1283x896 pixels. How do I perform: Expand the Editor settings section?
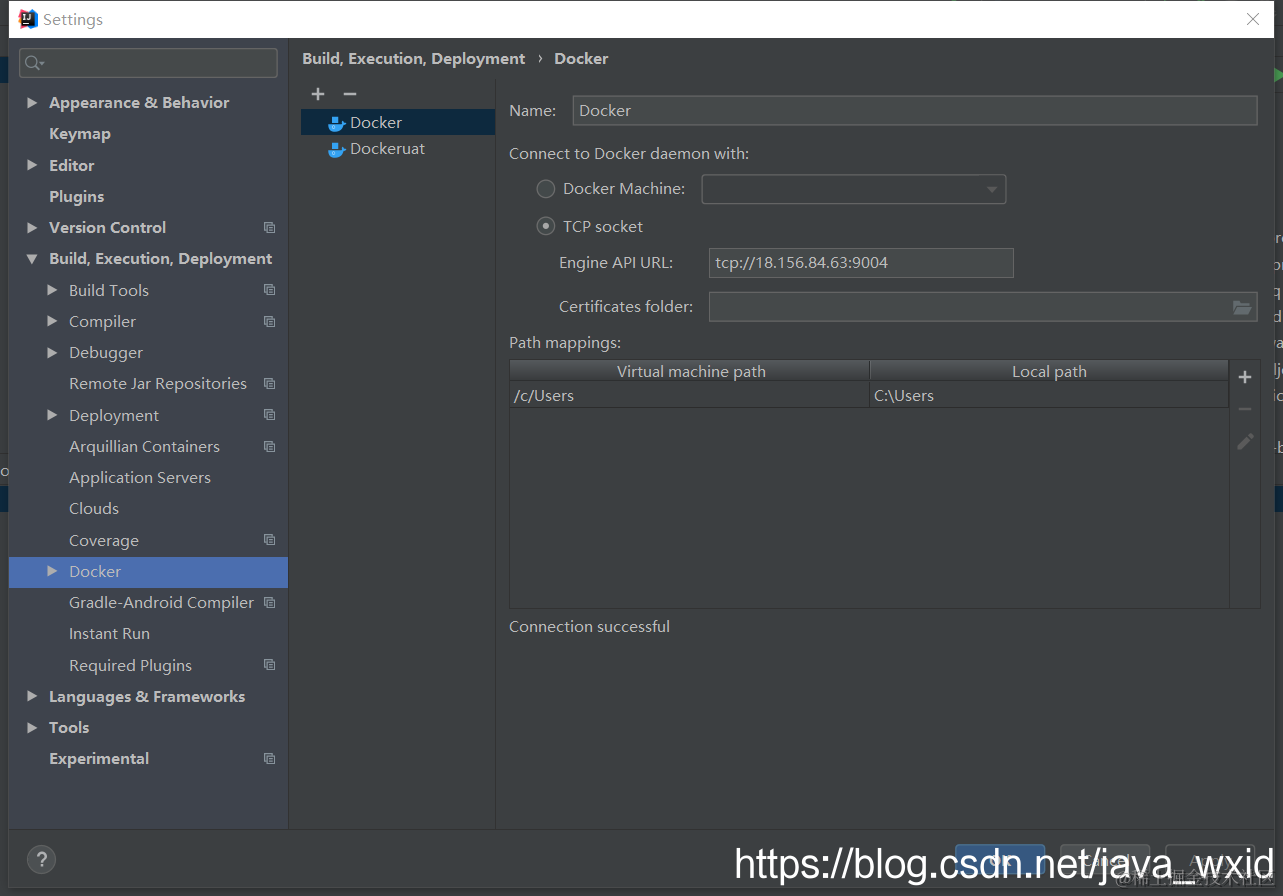(32, 166)
